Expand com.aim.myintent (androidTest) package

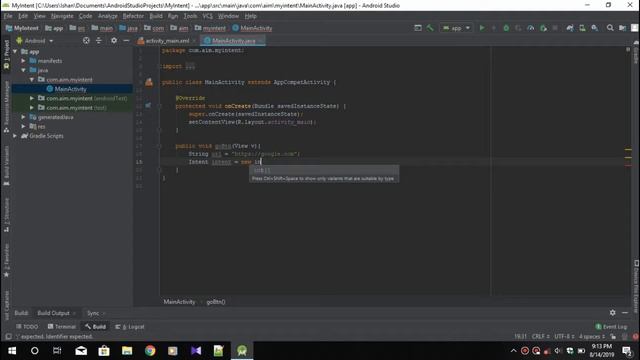point(32,98)
